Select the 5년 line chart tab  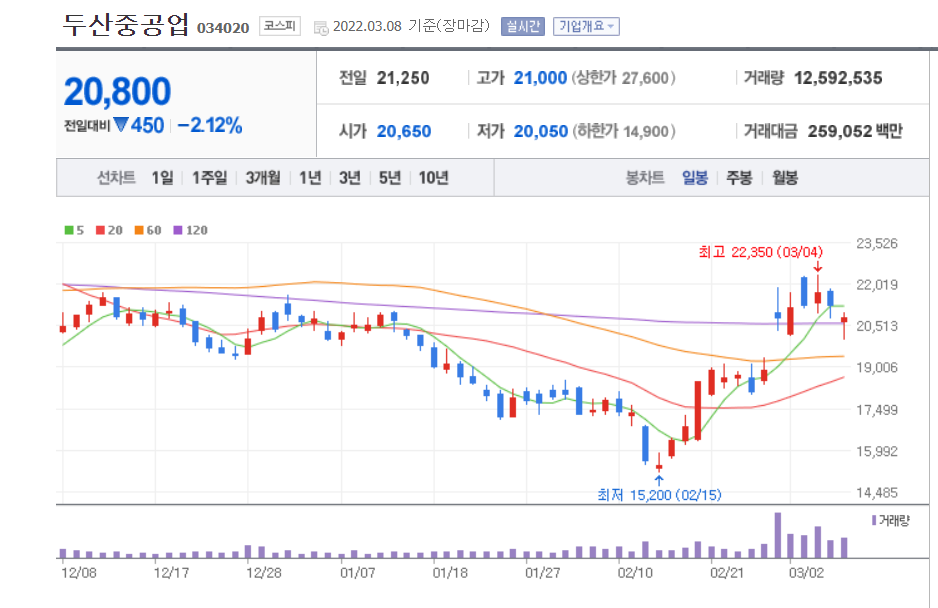coord(390,178)
